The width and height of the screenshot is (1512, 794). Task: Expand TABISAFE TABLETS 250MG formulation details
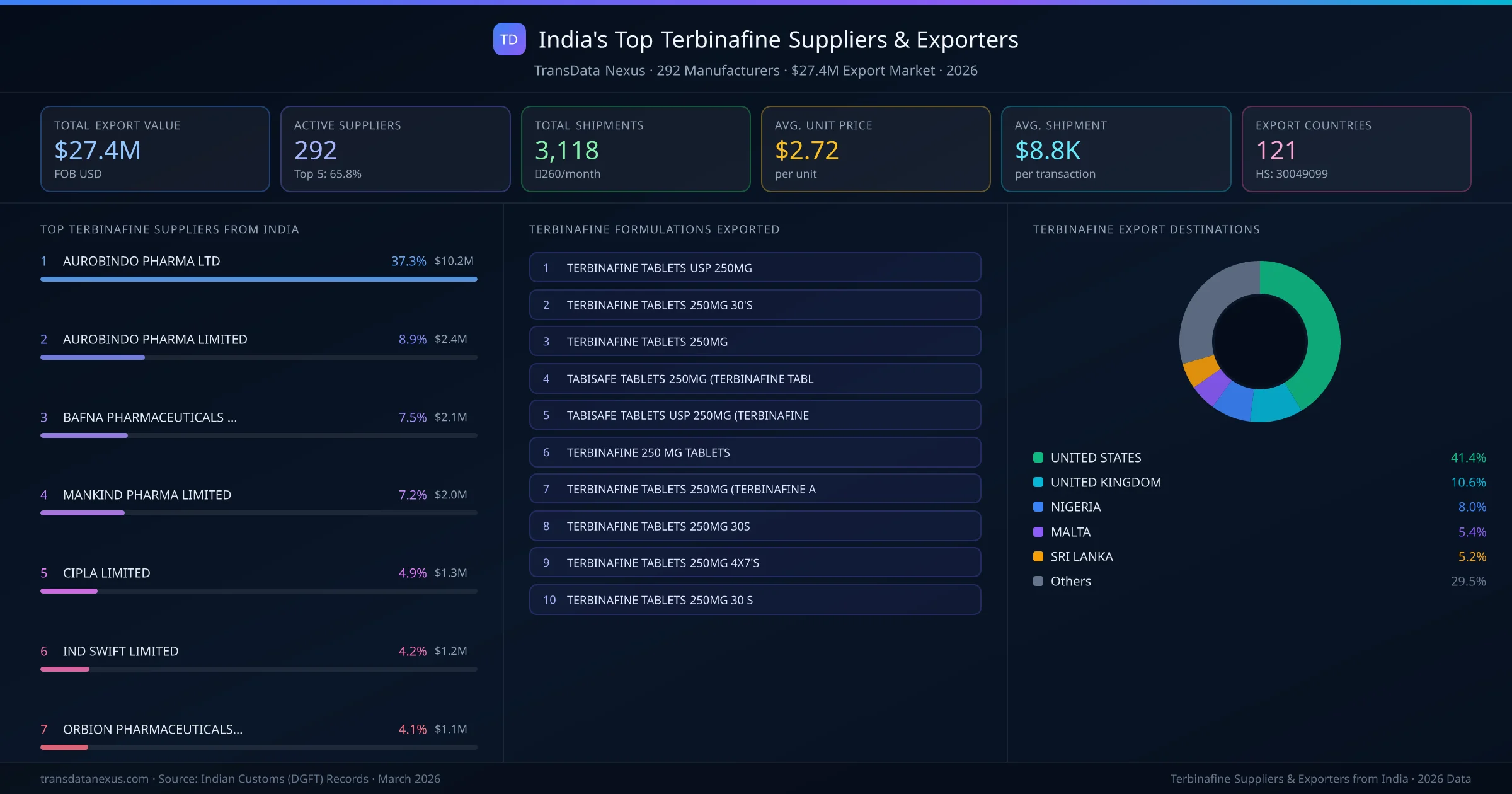click(x=755, y=378)
